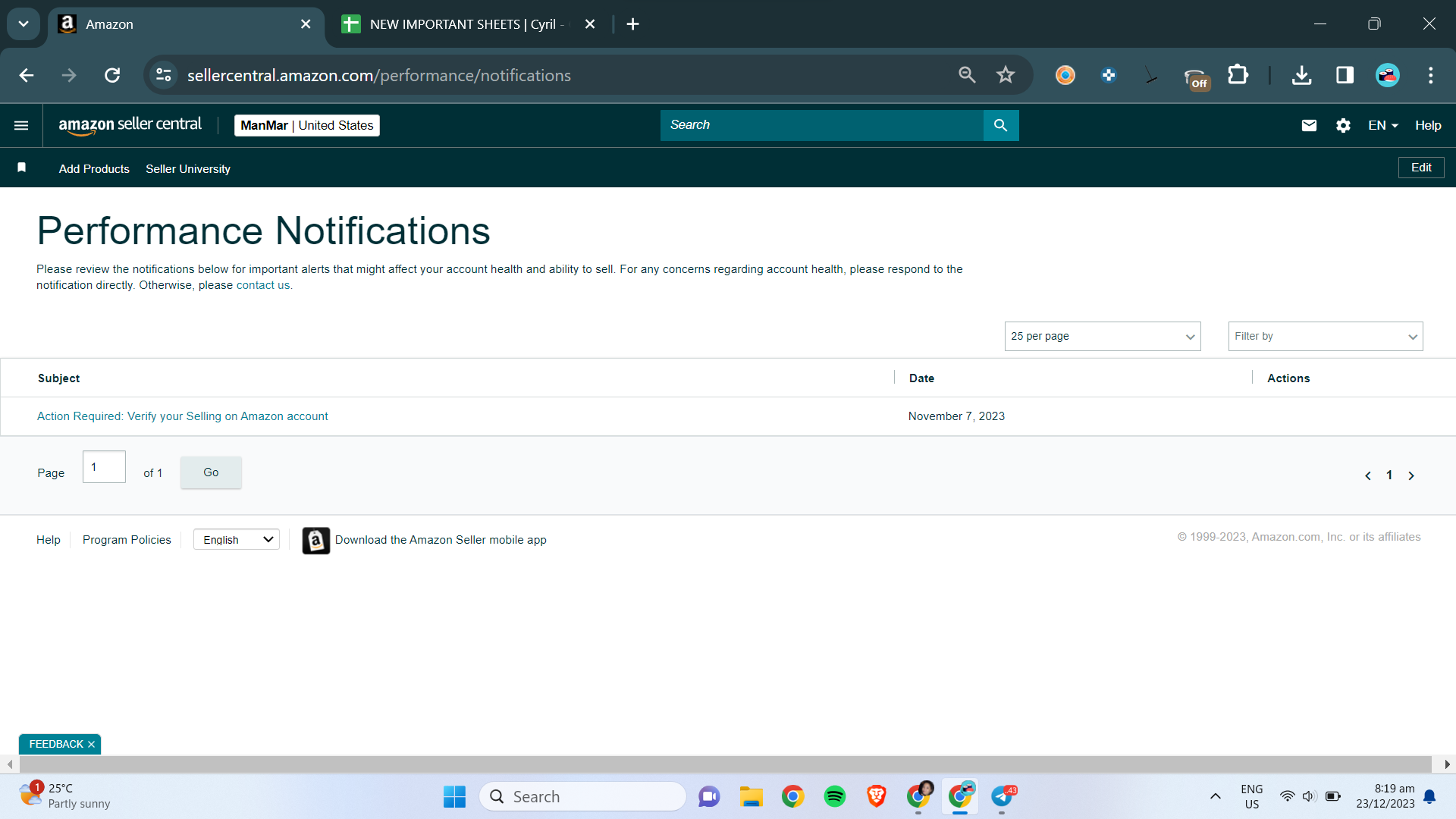Open the browser extensions puzzle icon
1456x819 pixels.
(1238, 75)
